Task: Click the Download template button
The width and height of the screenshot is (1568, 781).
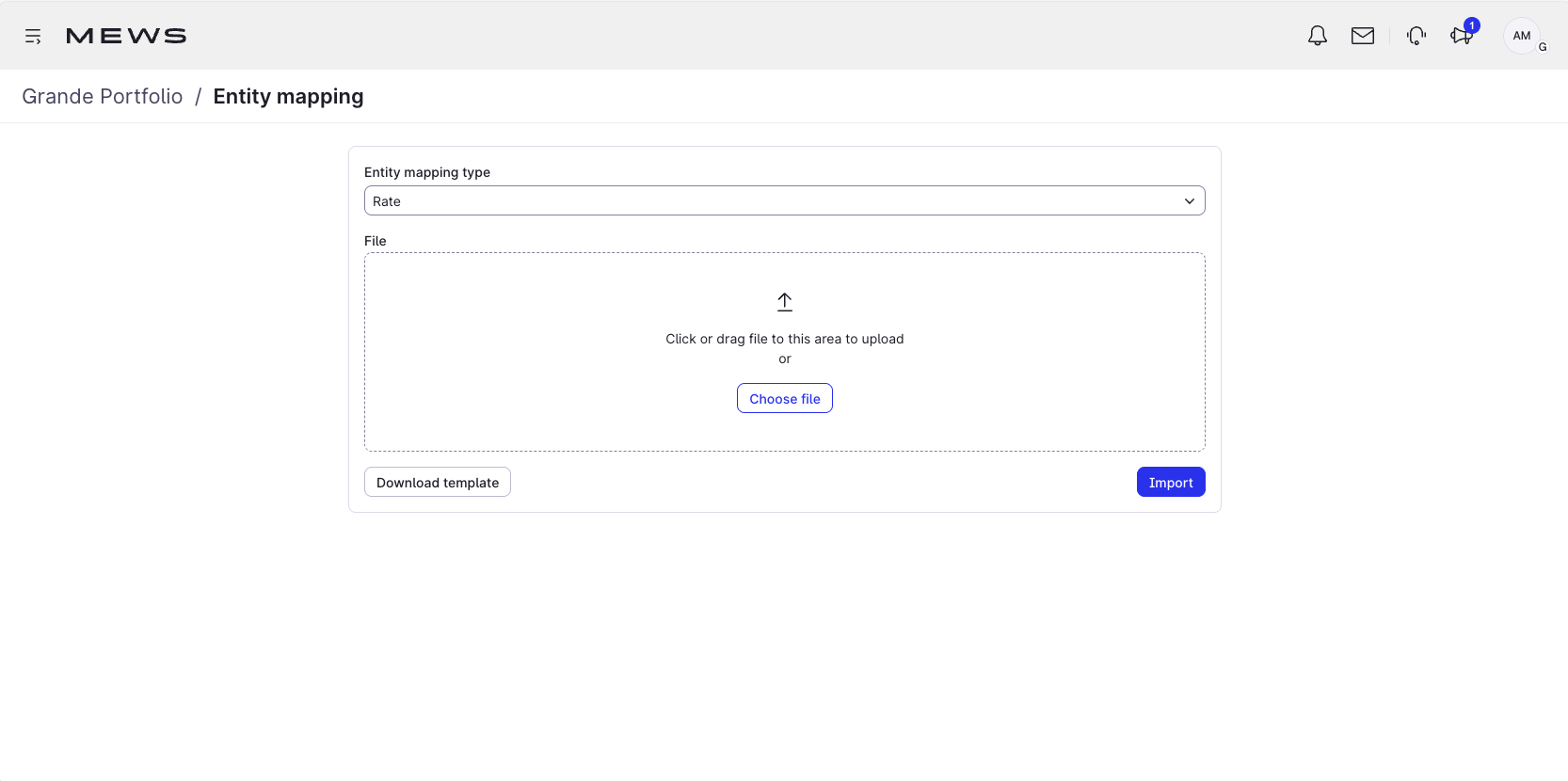Action: click(438, 483)
